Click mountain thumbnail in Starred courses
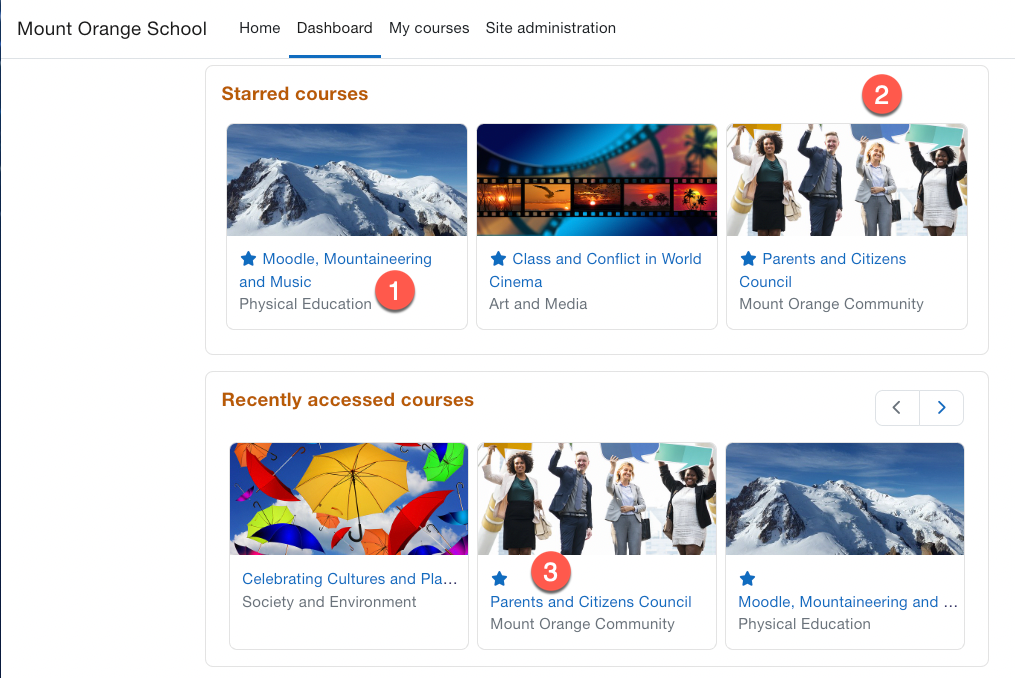The image size is (1015, 678). pos(347,180)
